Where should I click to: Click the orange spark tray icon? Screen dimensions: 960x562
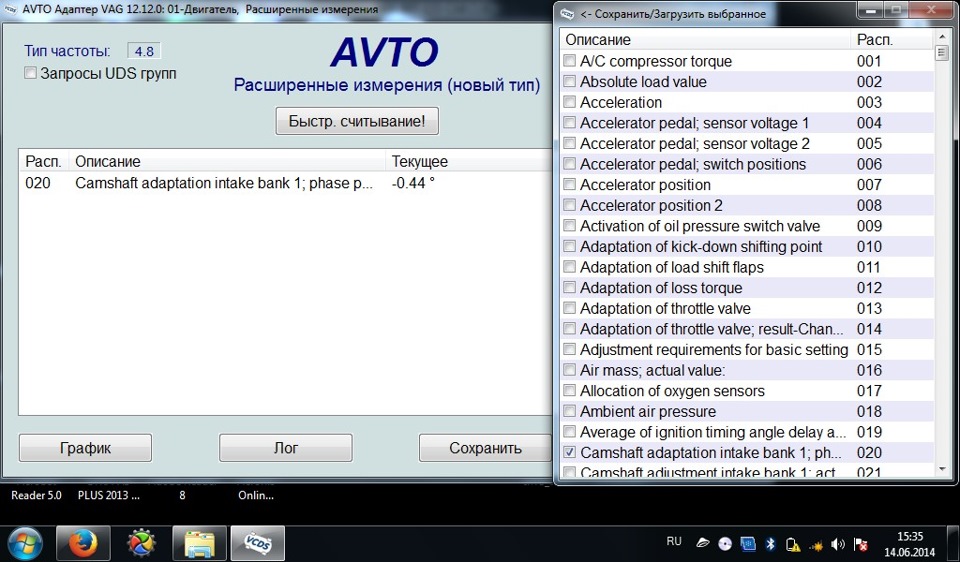pyautogui.click(x=816, y=545)
